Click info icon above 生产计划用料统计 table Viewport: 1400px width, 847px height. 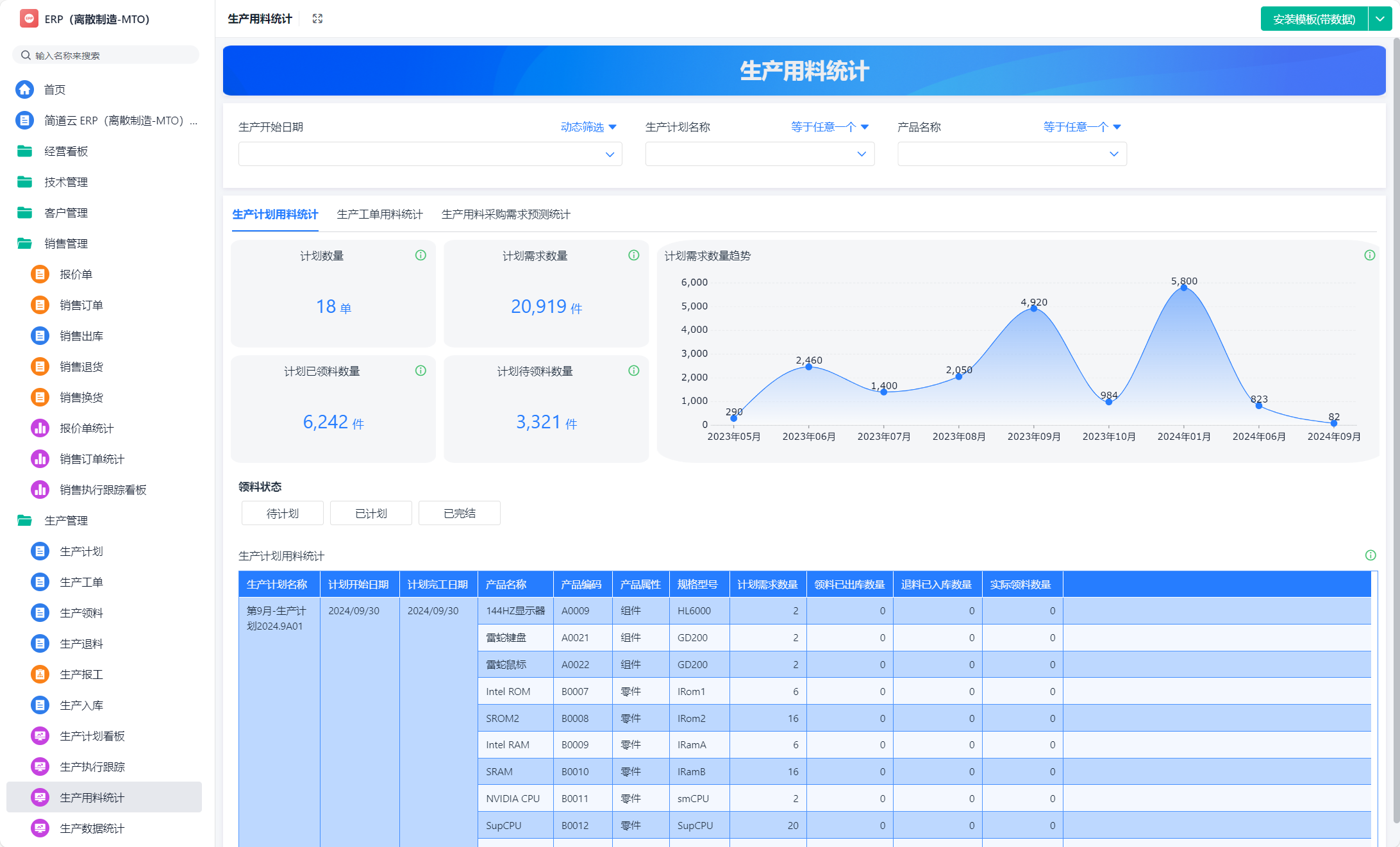pos(1370,555)
